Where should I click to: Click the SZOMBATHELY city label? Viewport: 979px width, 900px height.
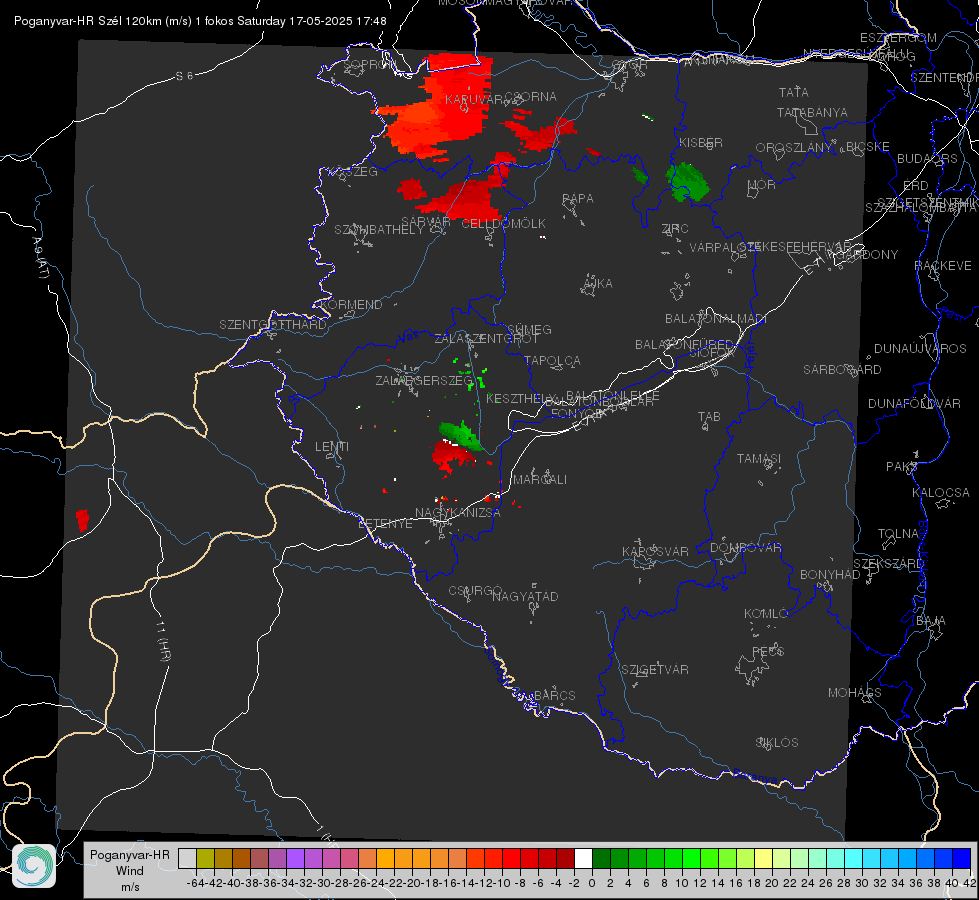(x=379, y=230)
